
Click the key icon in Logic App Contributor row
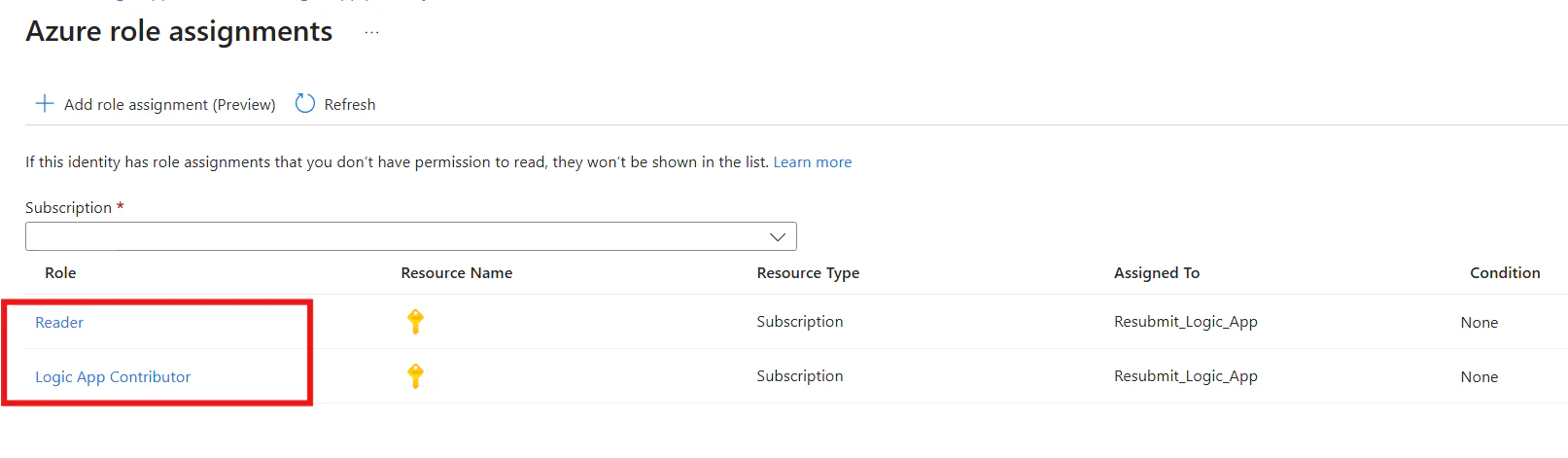tap(415, 375)
